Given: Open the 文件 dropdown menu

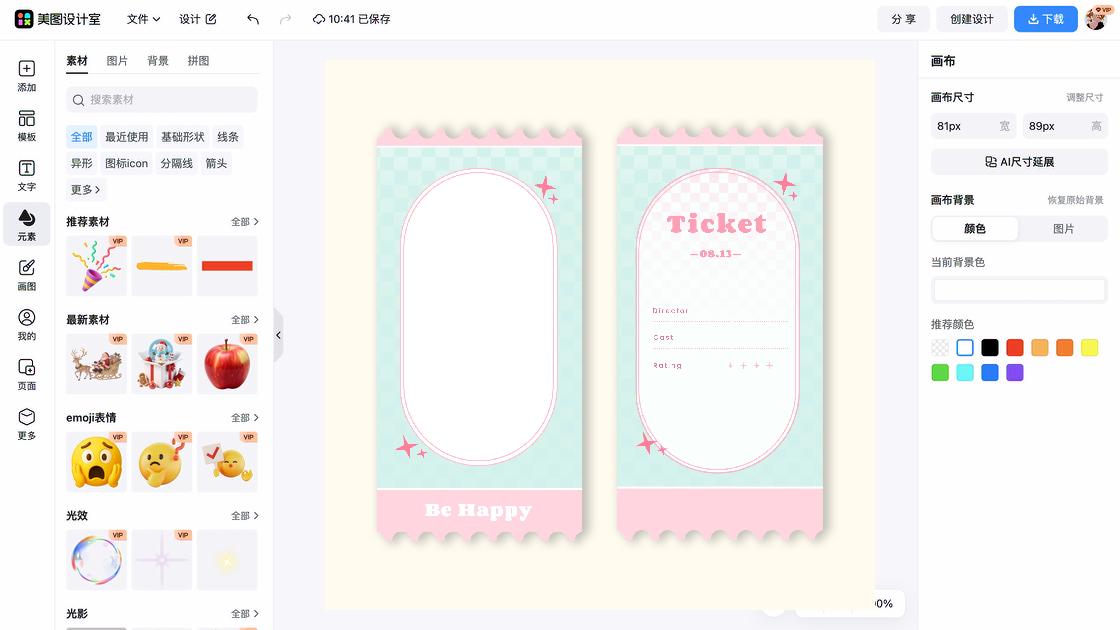Looking at the screenshot, I should 143,19.
